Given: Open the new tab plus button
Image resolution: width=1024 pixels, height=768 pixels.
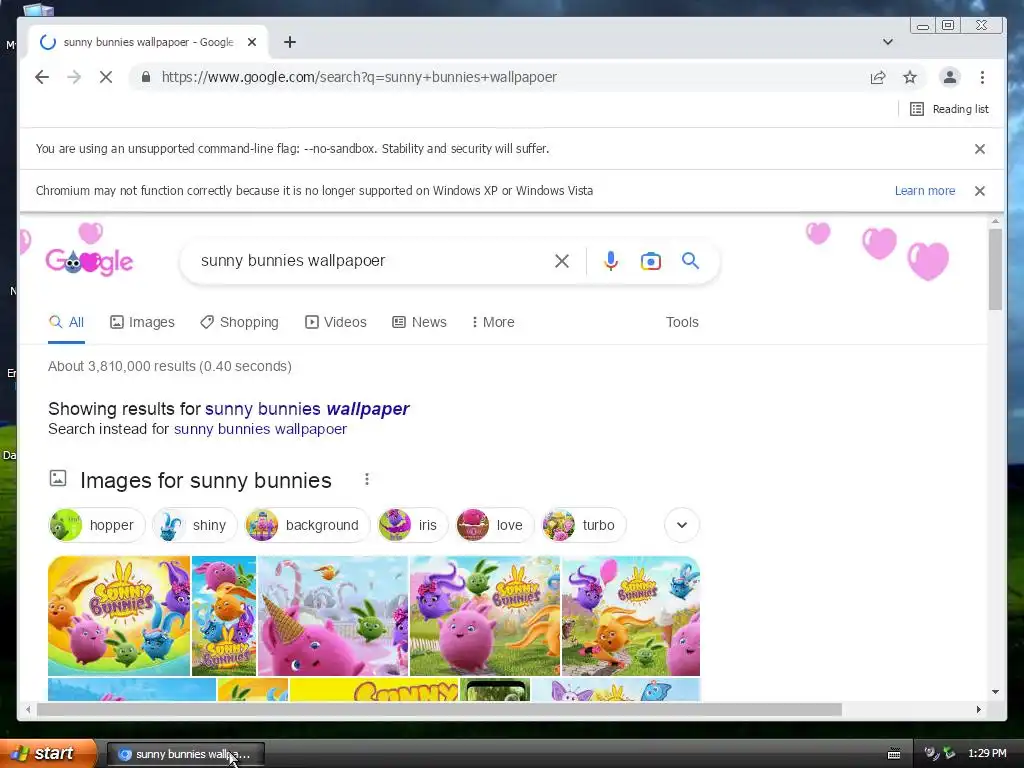Looking at the screenshot, I should (x=290, y=42).
